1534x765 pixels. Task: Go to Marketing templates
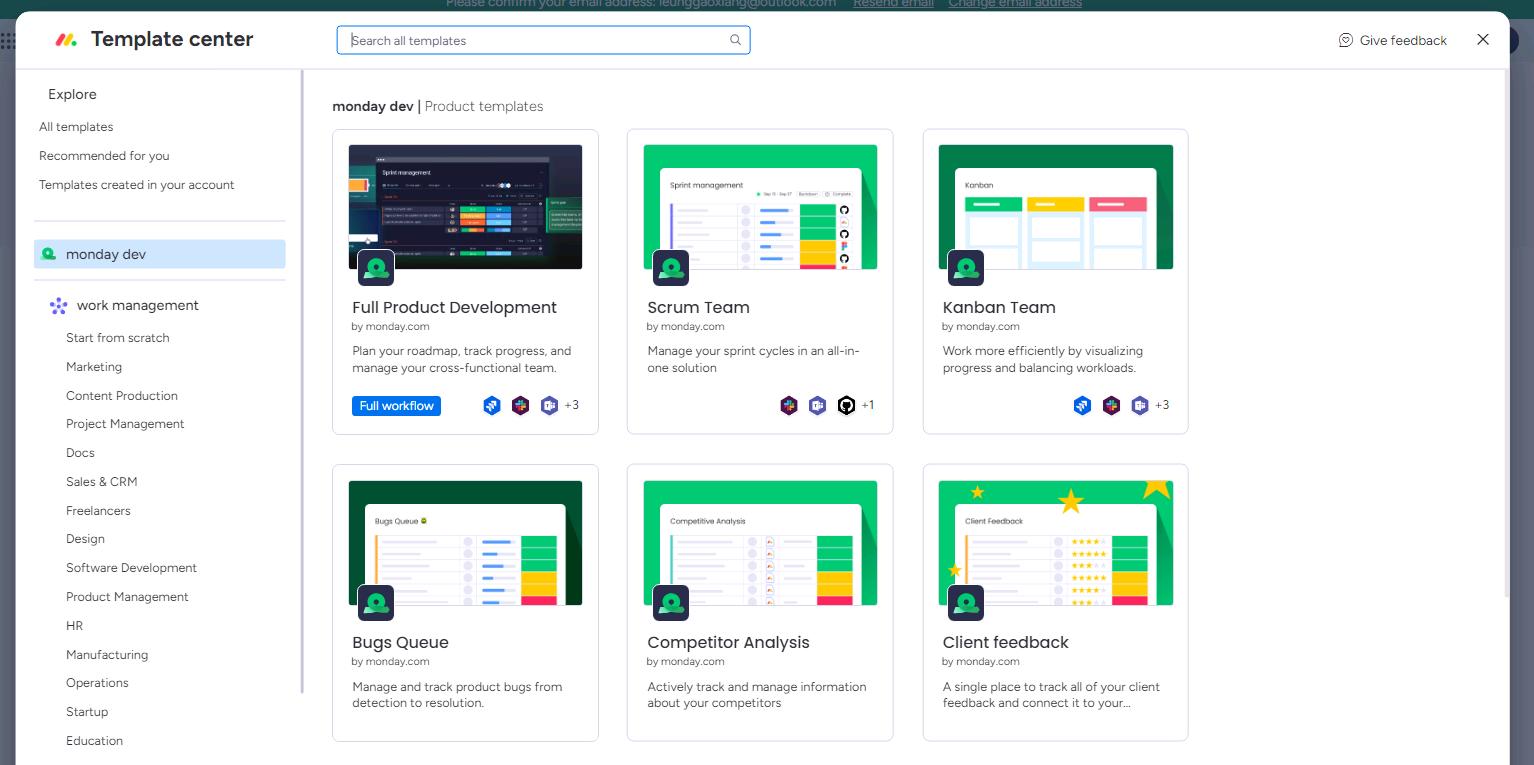tap(94, 367)
